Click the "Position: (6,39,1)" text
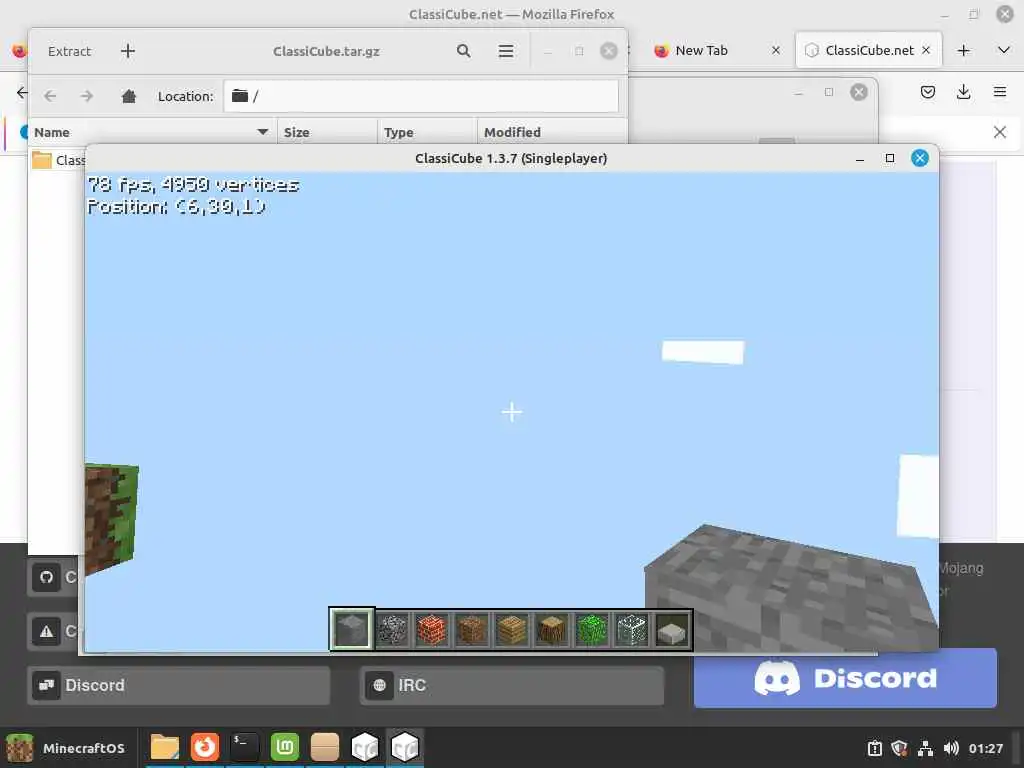Image resolution: width=1024 pixels, height=768 pixels. point(176,206)
